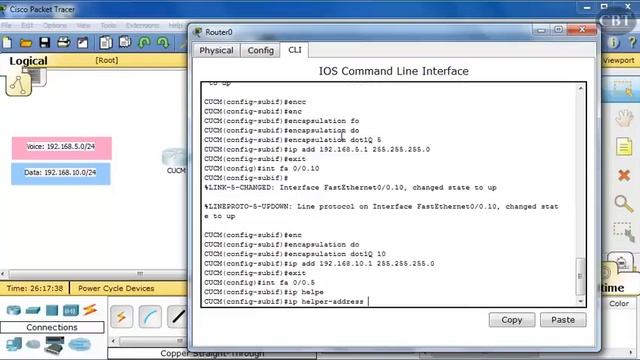
Task: Select the Custom Made Devices category
Action: [54, 345]
